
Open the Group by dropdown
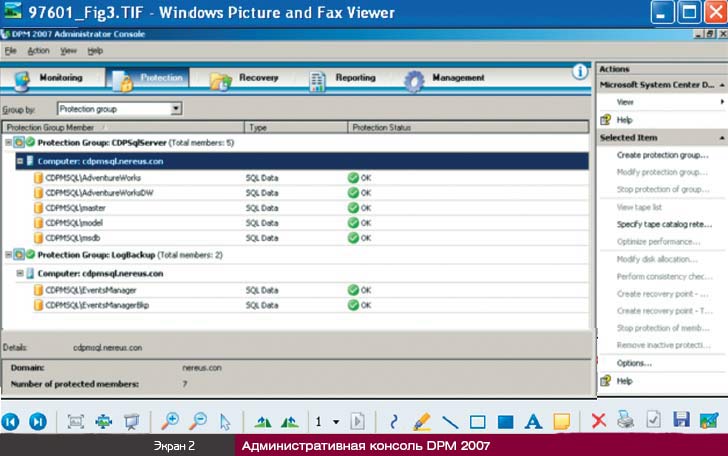176,108
